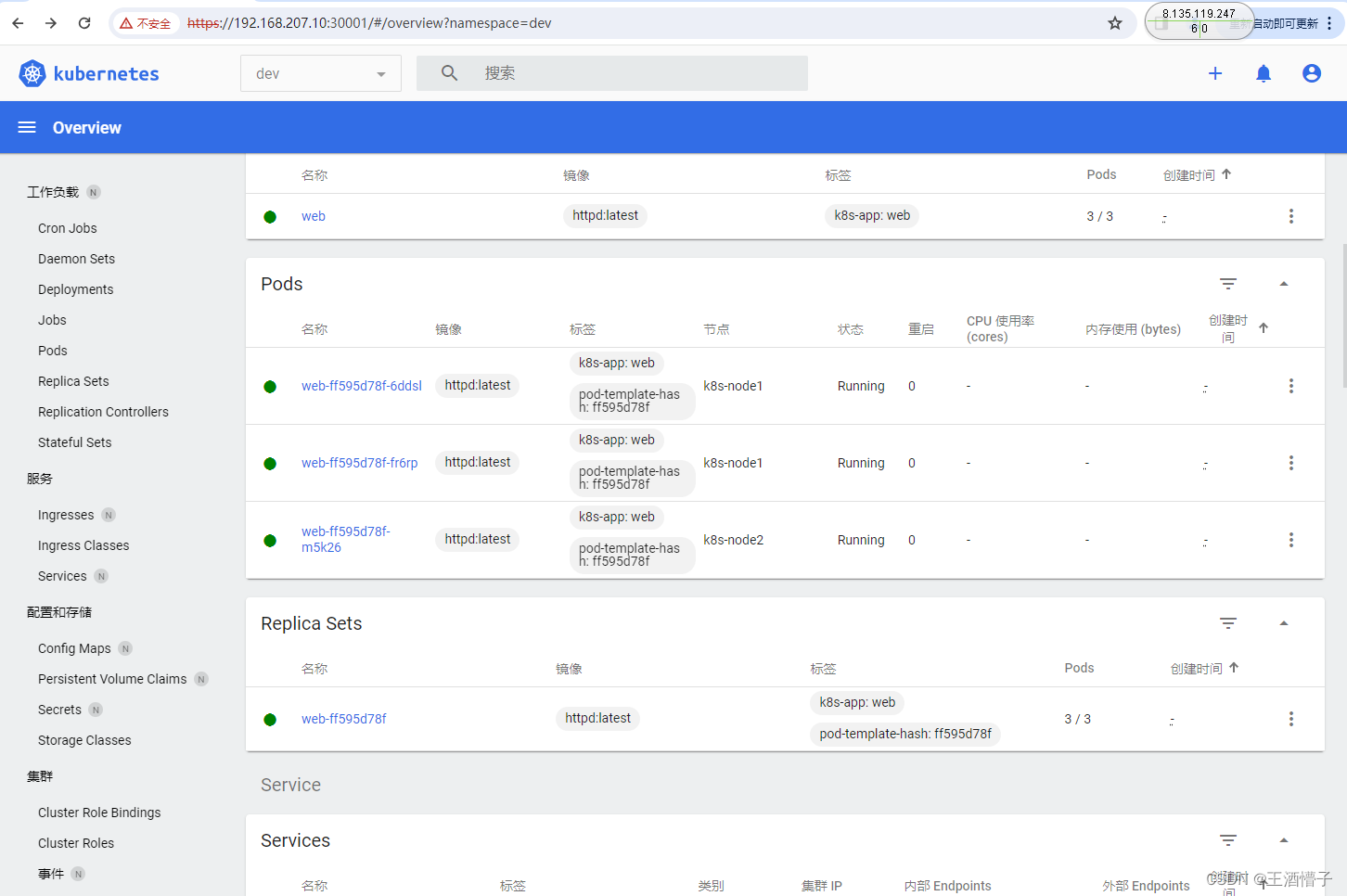Go back in browser history

19,23
